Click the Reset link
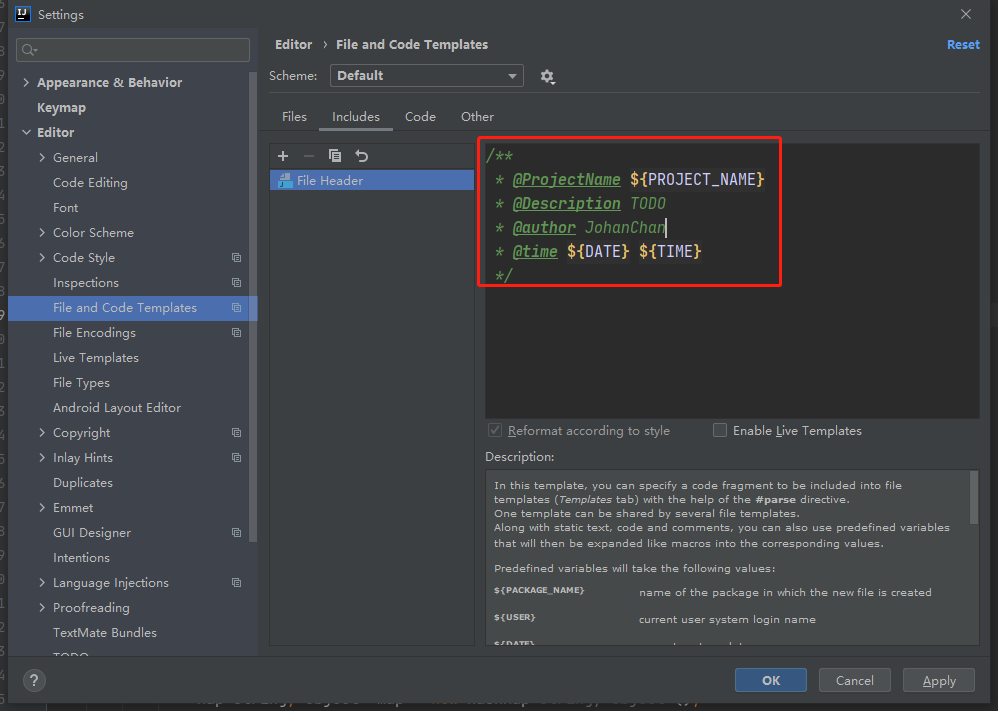Screen dimensions: 998x711 pos(963,45)
